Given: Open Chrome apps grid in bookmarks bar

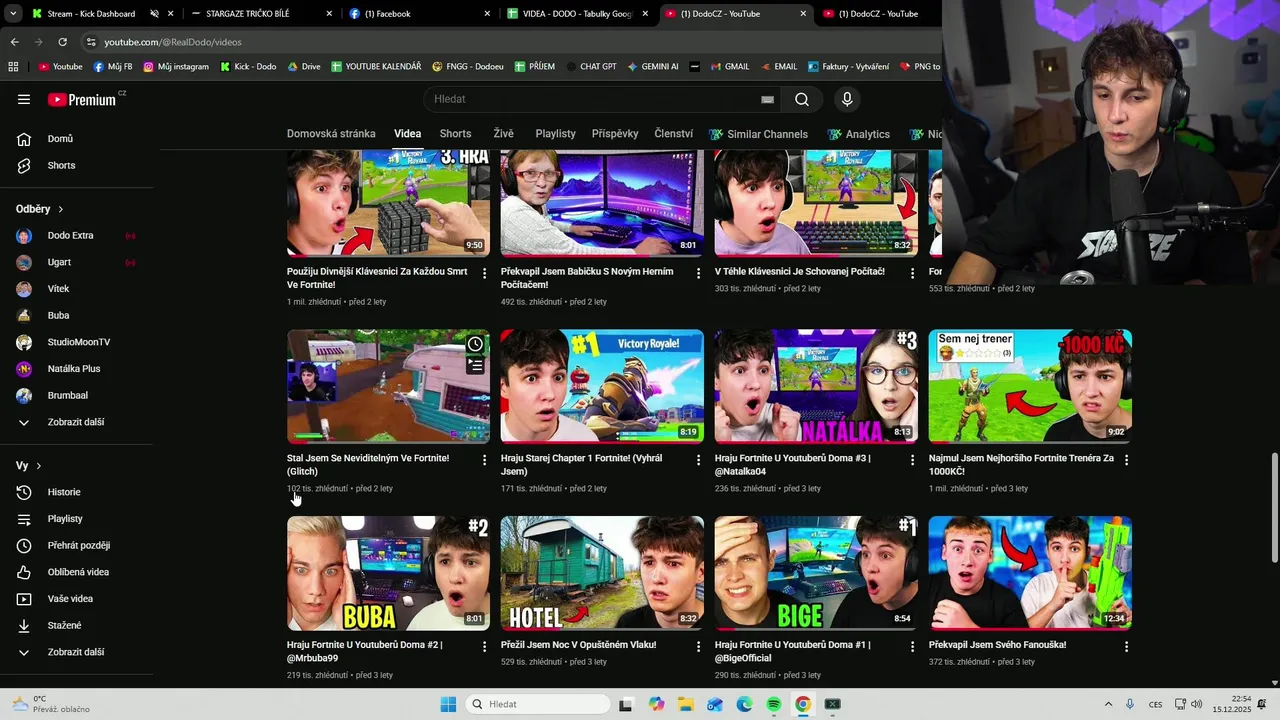Looking at the screenshot, I should point(13,67).
